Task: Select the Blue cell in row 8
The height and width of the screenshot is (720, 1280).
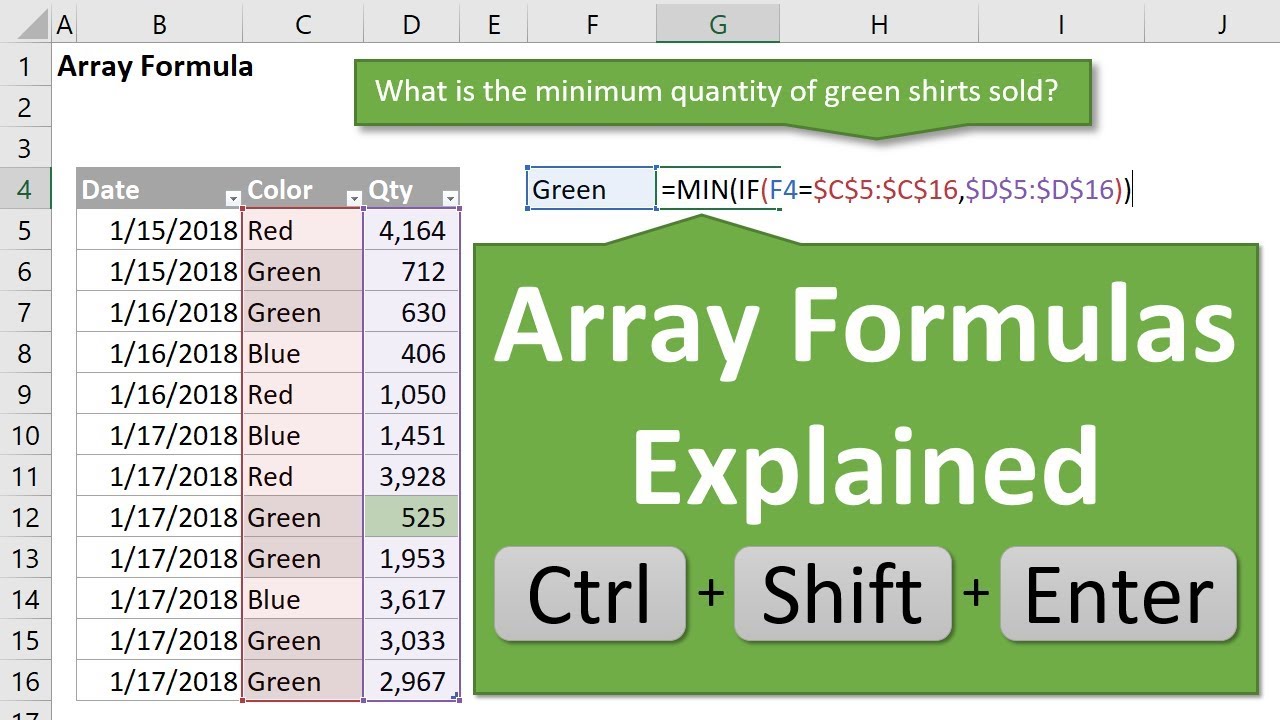Action: [303, 354]
